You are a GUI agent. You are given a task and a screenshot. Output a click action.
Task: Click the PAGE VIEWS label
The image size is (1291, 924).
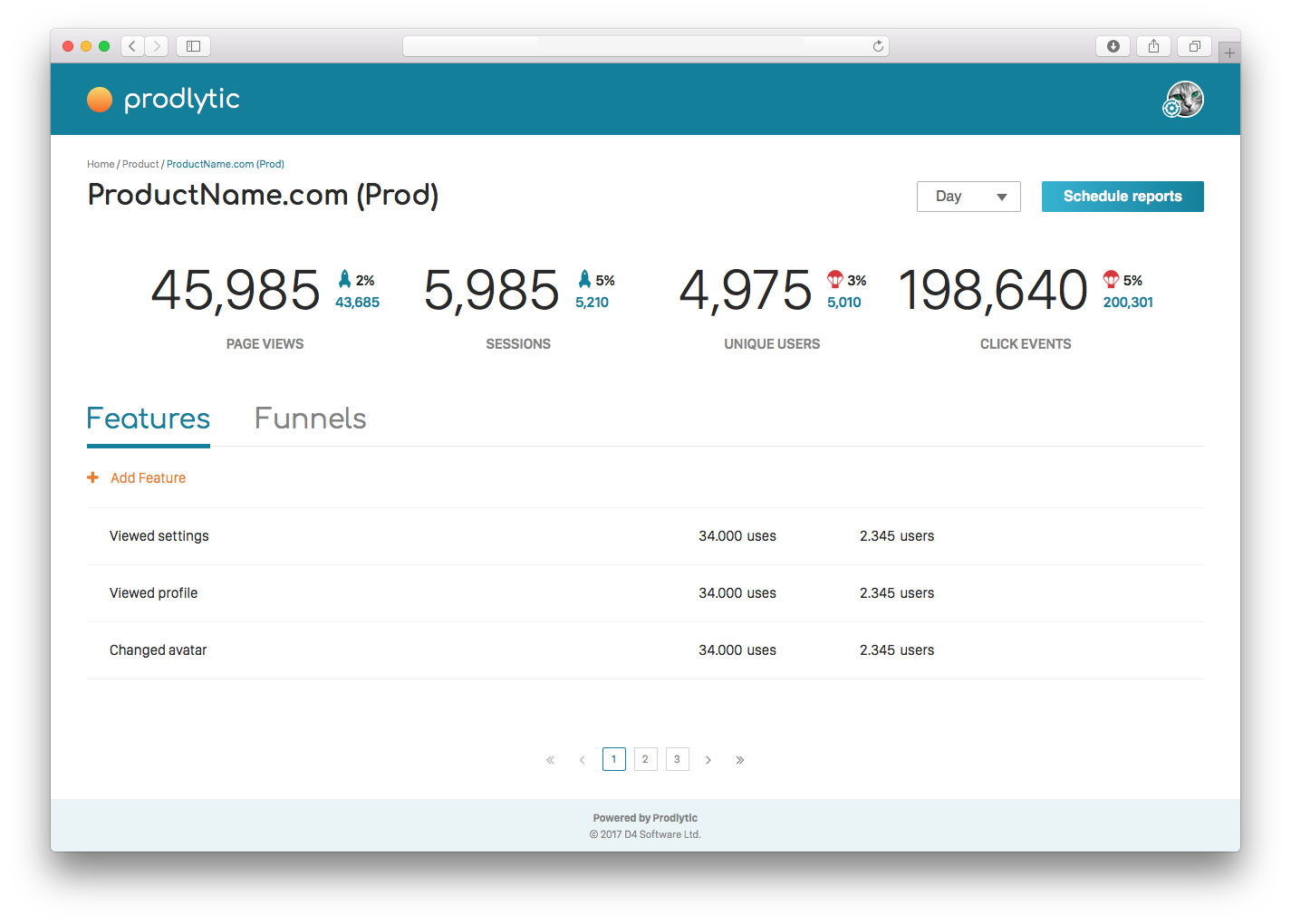click(265, 344)
